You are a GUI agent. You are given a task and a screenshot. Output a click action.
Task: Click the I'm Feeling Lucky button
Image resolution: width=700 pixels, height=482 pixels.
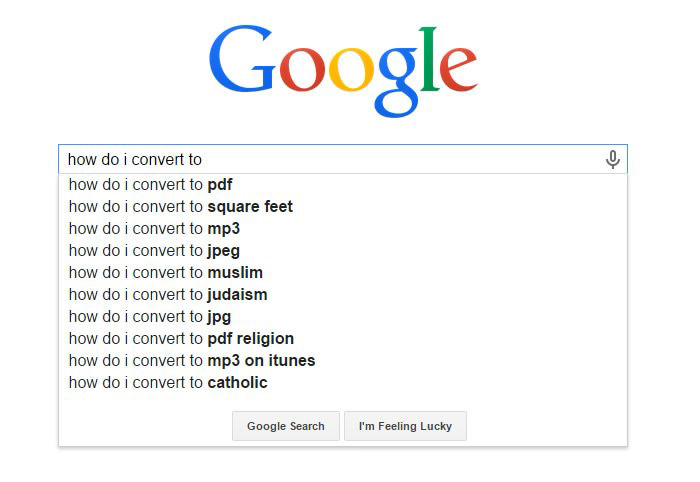click(x=405, y=426)
